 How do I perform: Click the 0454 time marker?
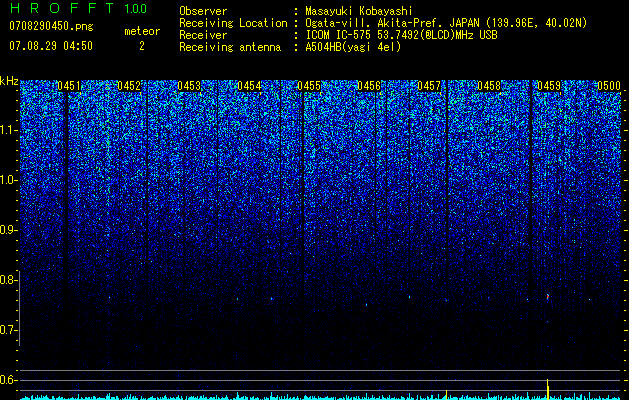point(249,86)
